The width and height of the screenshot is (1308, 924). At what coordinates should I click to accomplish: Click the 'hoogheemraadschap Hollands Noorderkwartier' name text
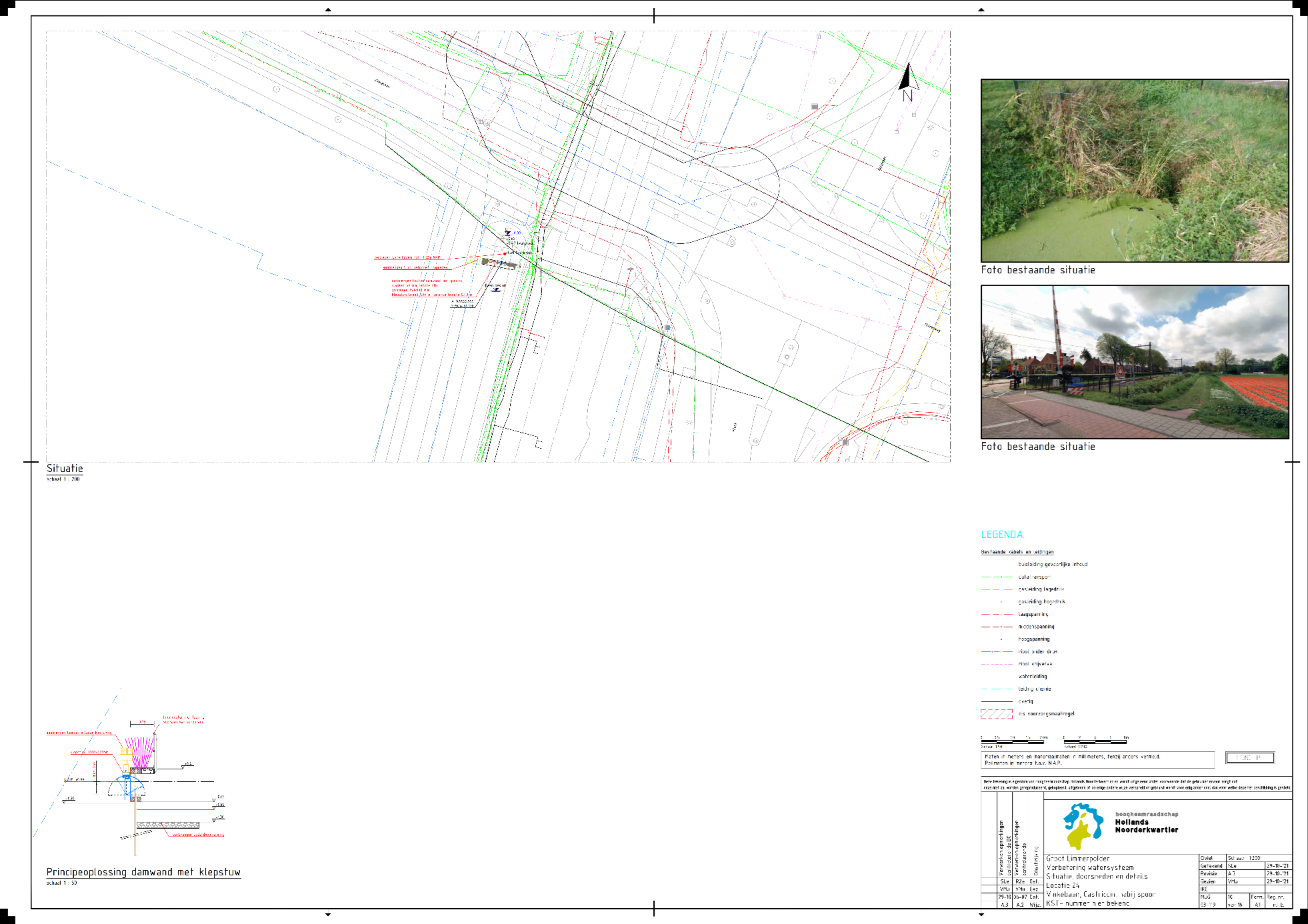pos(1147,823)
